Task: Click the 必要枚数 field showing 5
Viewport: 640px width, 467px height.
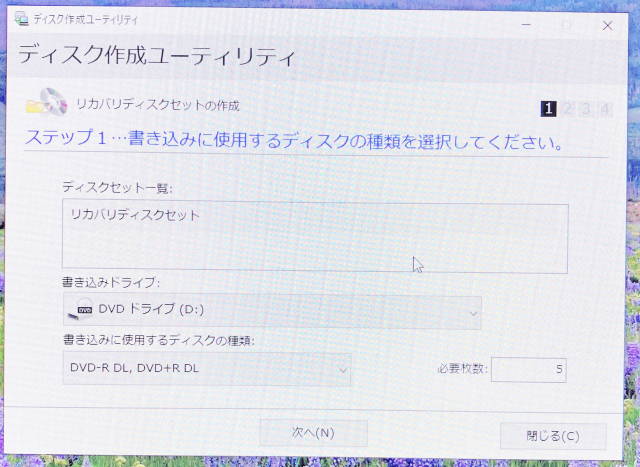Action: pyautogui.click(x=528, y=369)
